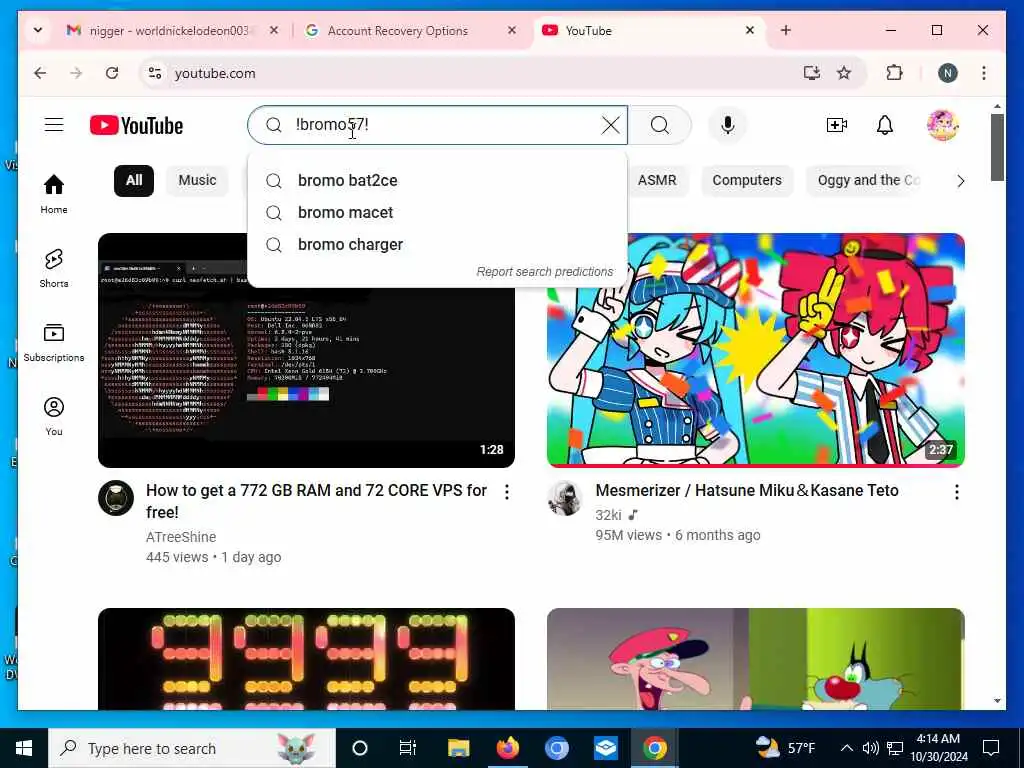This screenshot has height=768, width=1024.
Task: Start voice search with the microphone
Action: coord(728,125)
